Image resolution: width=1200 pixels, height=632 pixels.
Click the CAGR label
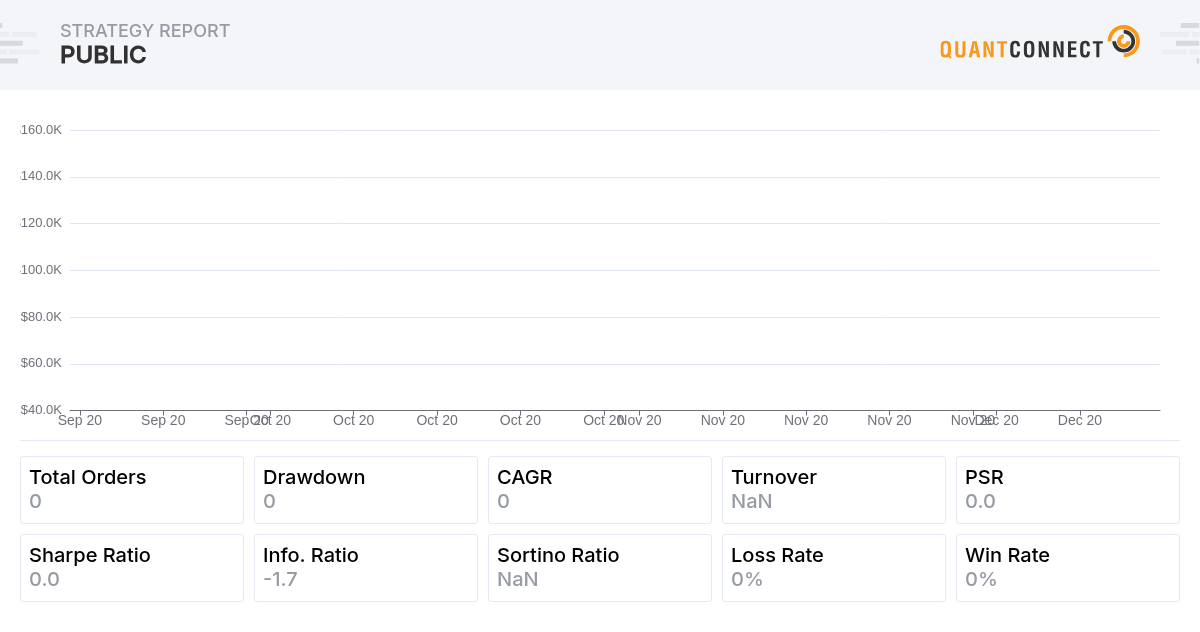click(x=525, y=477)
